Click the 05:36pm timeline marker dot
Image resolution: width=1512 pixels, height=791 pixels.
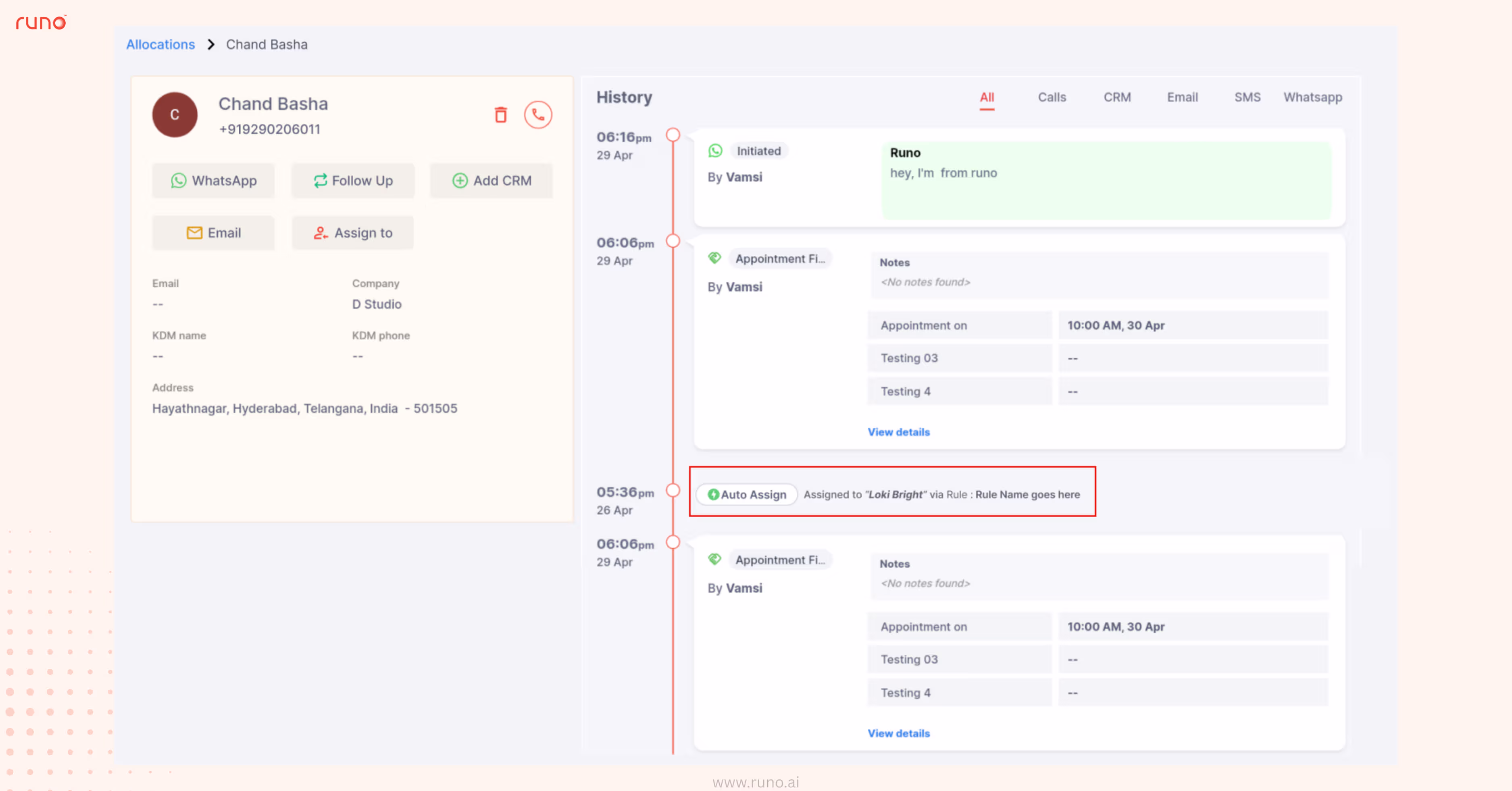click(673, 491)
